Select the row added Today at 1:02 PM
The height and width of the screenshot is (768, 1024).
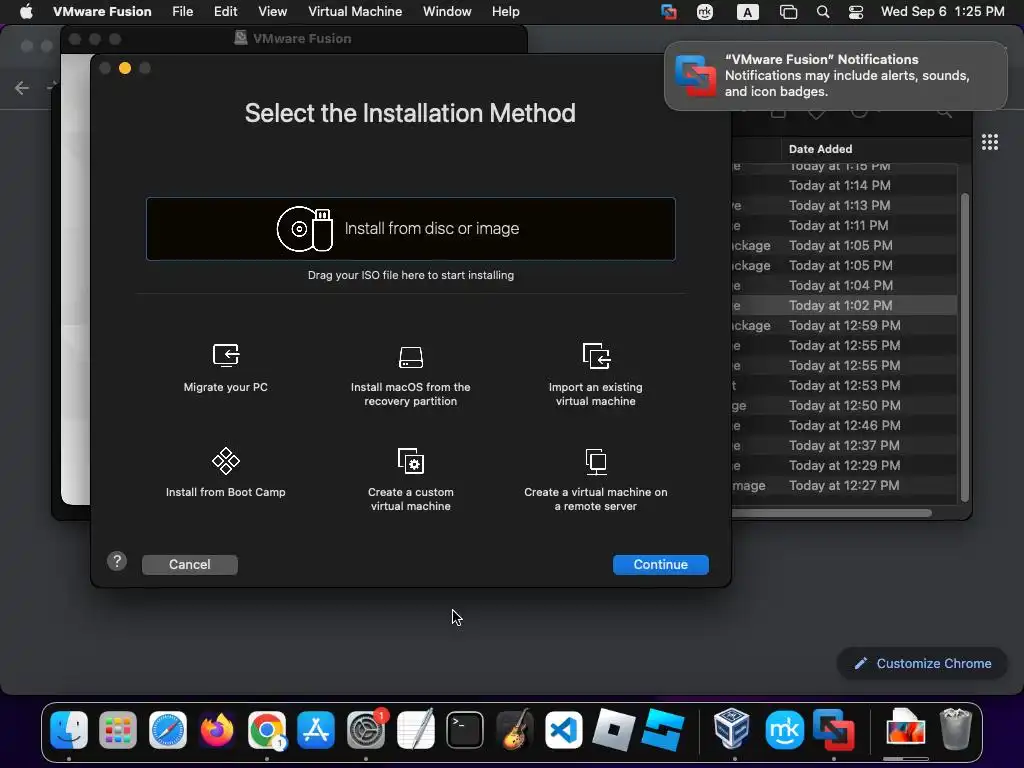844,305
